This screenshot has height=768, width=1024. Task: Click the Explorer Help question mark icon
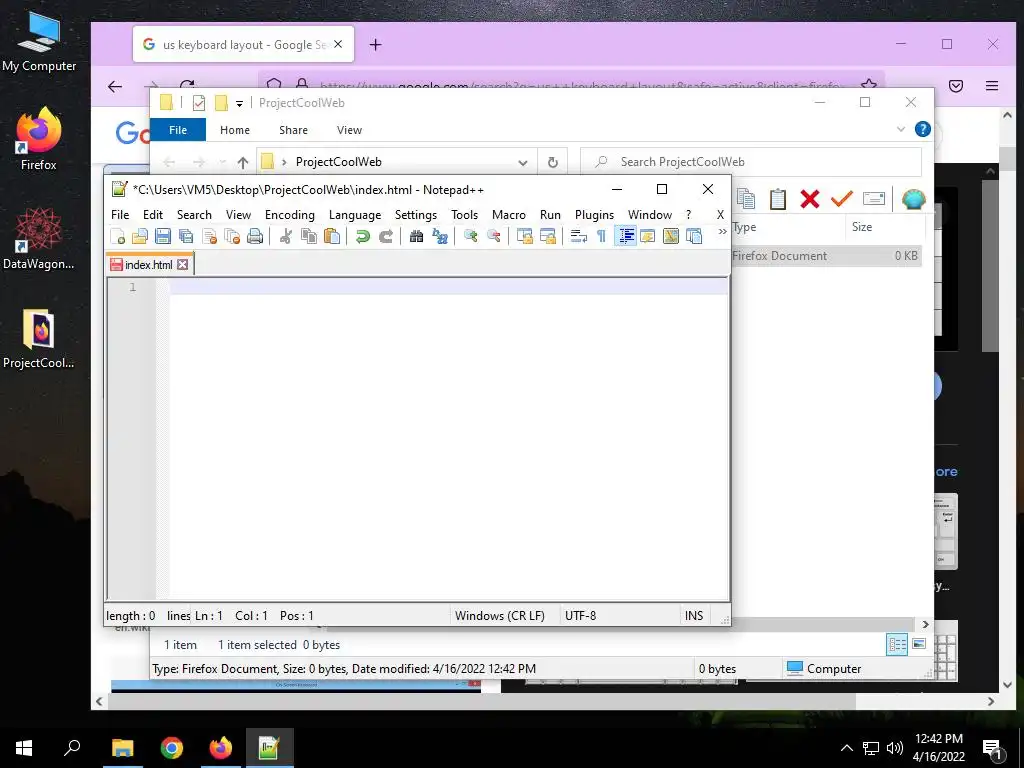coord(923,129)
